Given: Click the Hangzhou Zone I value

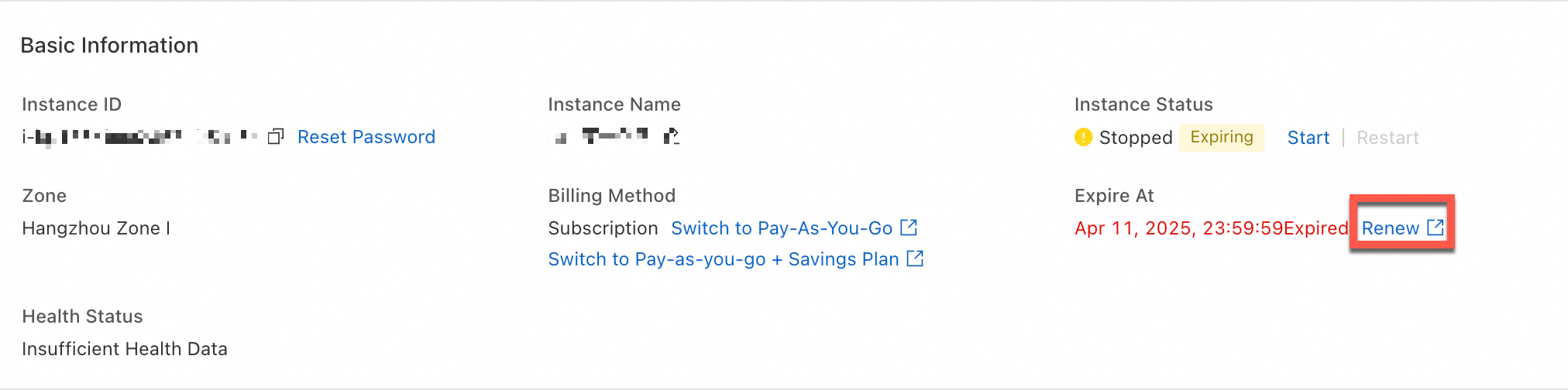Looking at the screenshot, I should tap(96, 228).
